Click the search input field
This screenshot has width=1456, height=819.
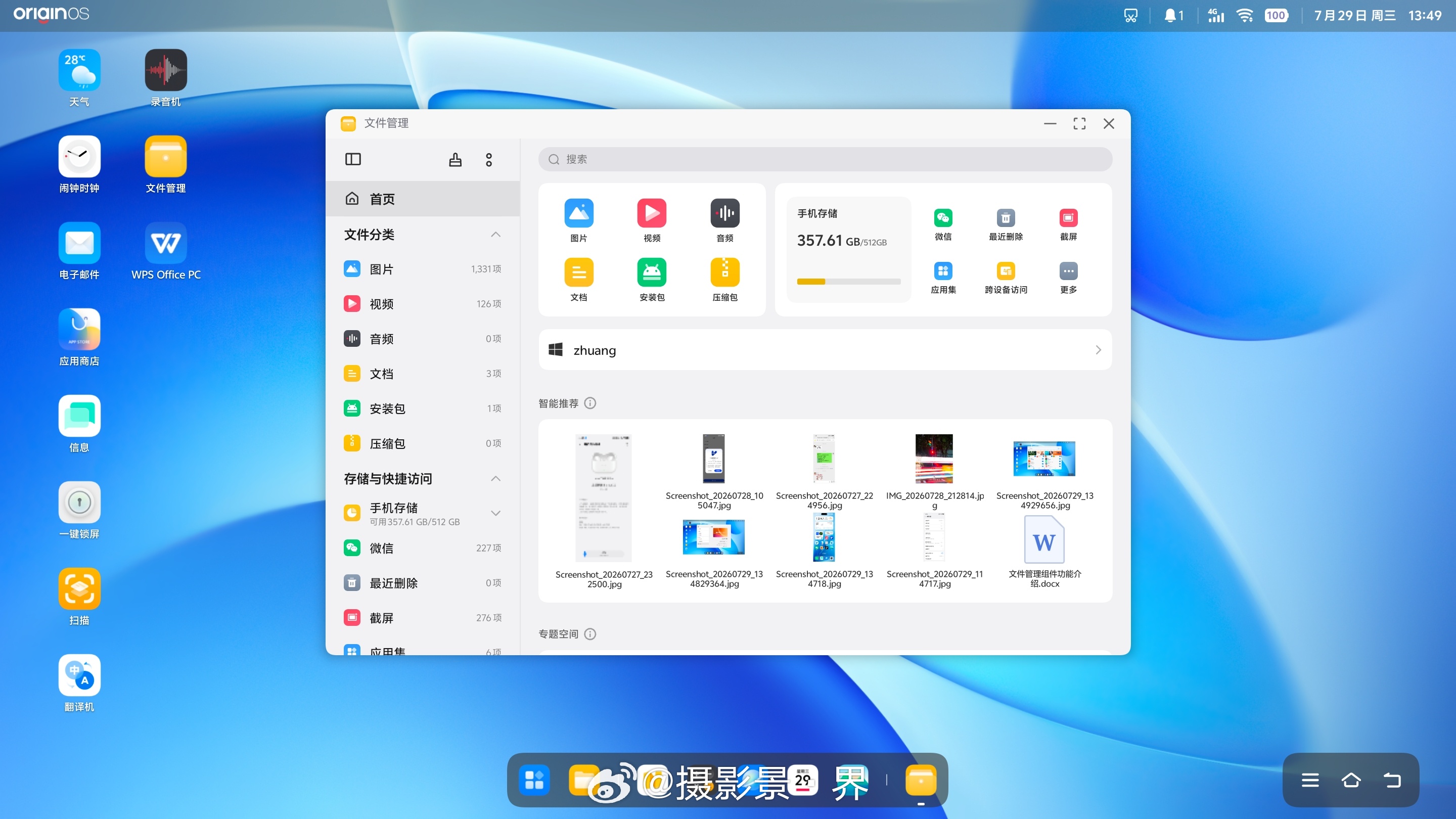pyautogui.click(x=825, y=159)
